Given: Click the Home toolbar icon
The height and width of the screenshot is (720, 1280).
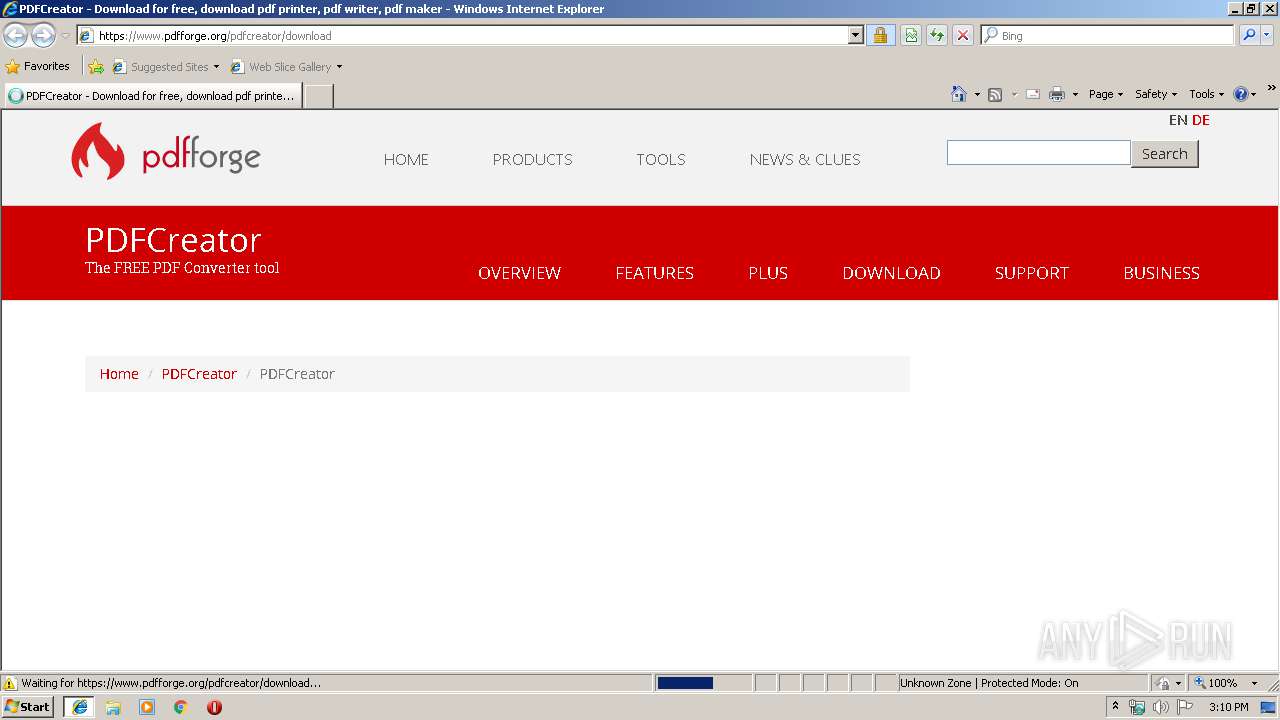Looking at the screenshot, I should (959, 94).
